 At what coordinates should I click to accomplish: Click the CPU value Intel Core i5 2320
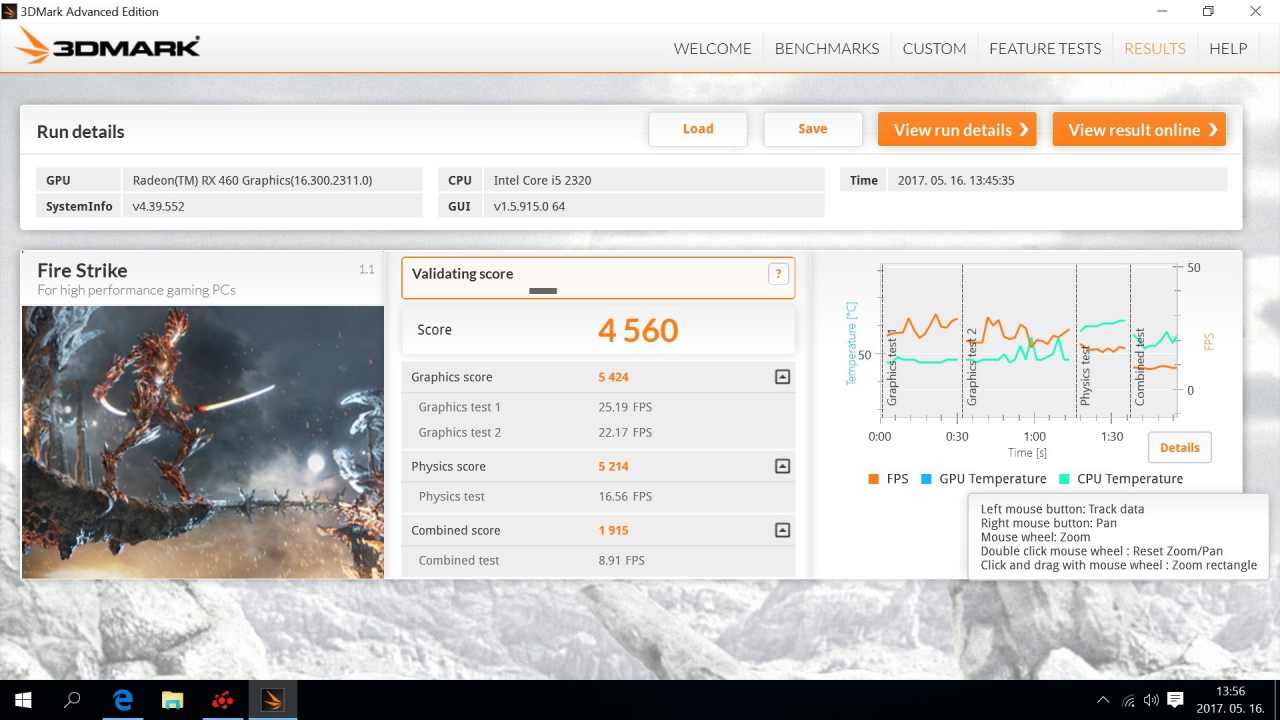(x=542, y=180)
